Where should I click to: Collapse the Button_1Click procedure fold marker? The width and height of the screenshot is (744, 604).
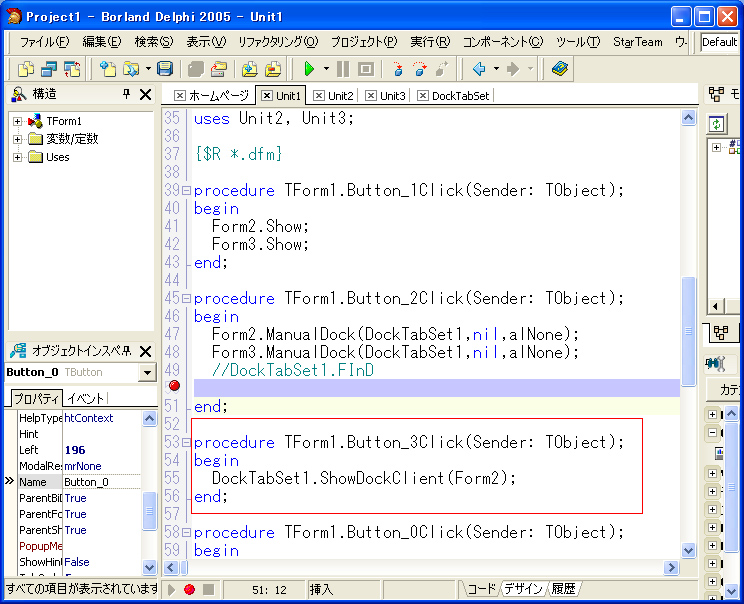186,191
